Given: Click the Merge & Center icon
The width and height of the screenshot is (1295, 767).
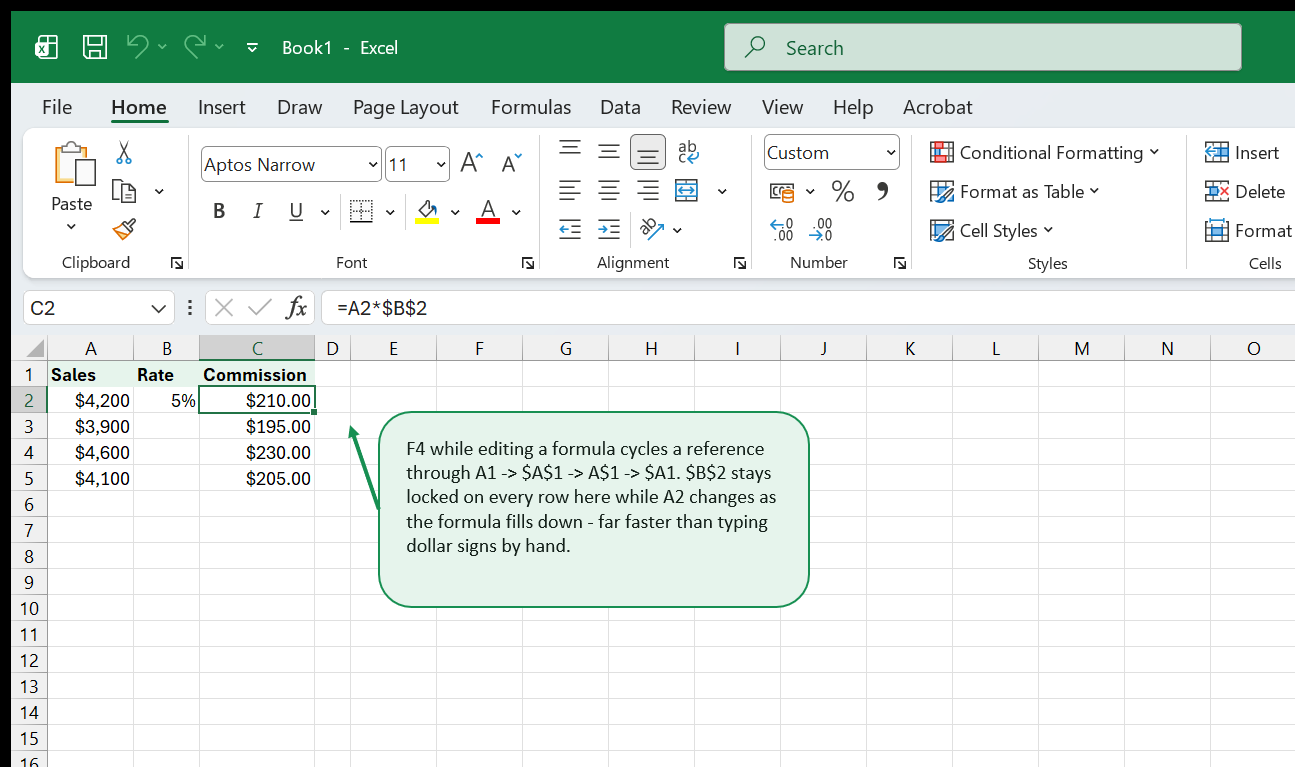Looking at the screenshot, I should click(687, 190).
